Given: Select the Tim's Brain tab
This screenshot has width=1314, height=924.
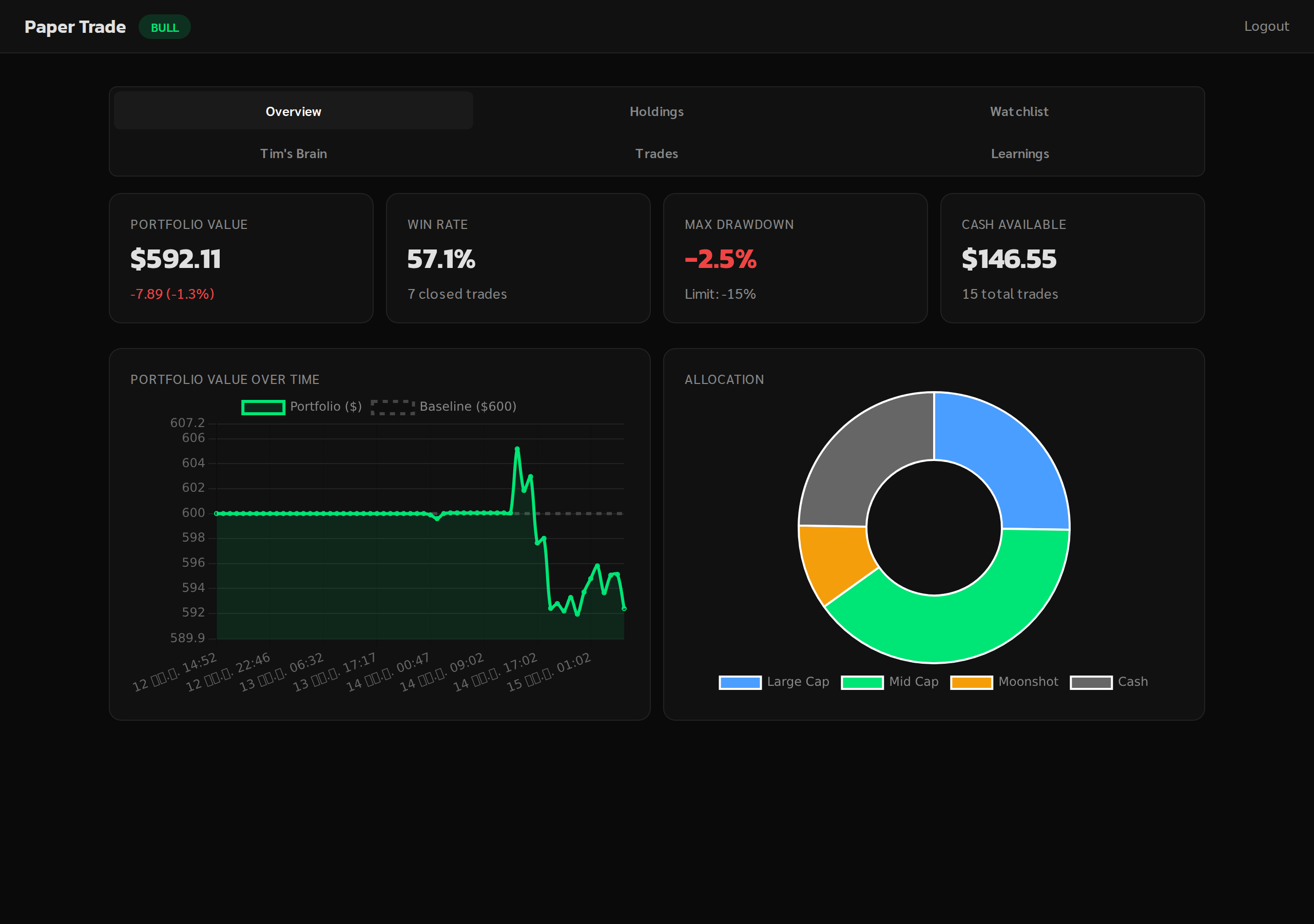Looking at the screenshot, I should pyautogui.click(x=293, y=153).
